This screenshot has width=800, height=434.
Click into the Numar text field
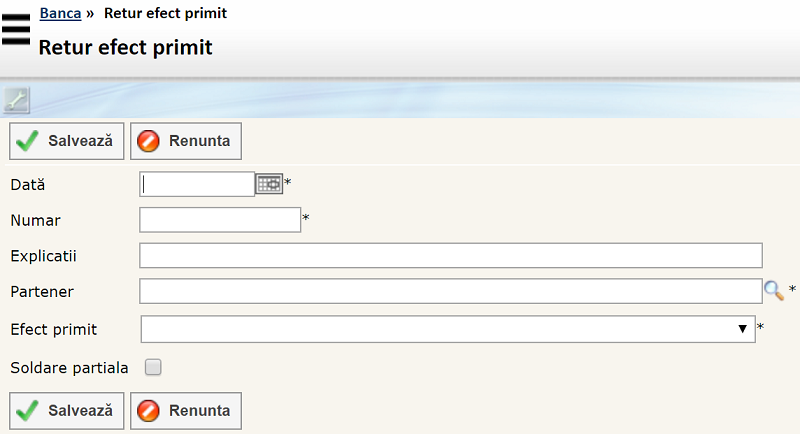[x=220, y=220]
